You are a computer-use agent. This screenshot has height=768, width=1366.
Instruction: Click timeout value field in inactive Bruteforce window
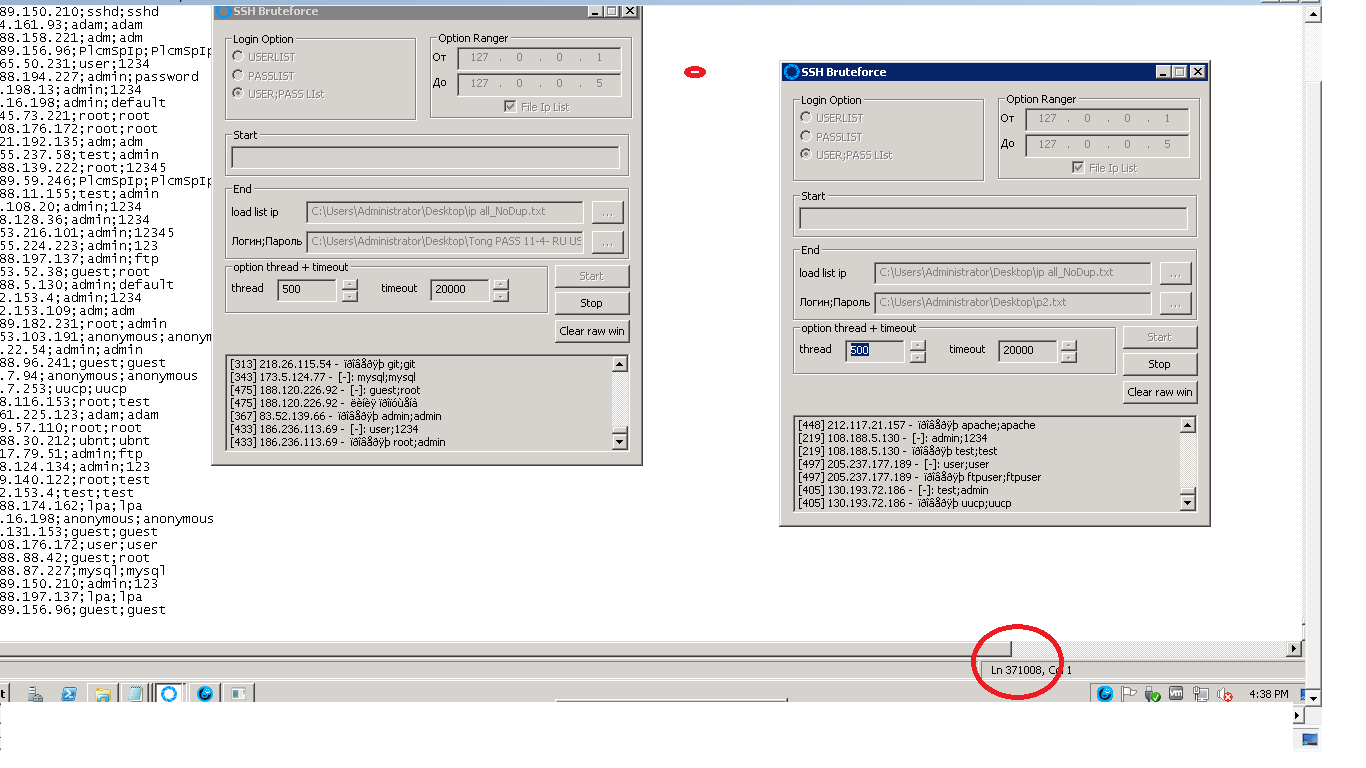click(x=460, y=290)
